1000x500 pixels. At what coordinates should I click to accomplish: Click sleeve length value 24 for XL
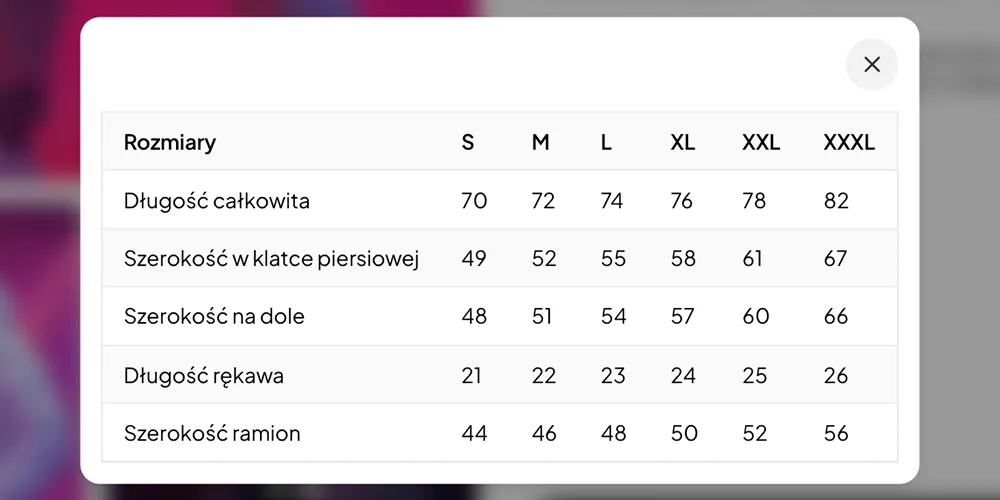click(x=683, y=376)
